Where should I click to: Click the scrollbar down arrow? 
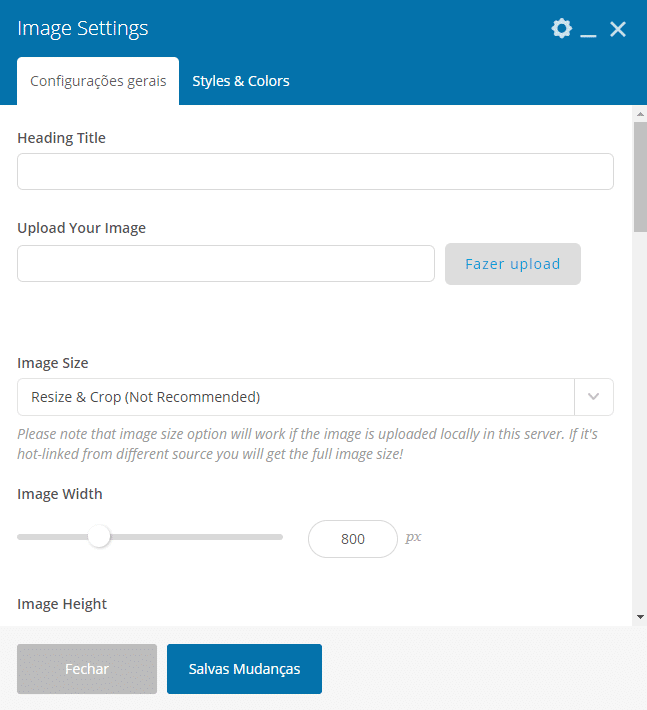640,617
